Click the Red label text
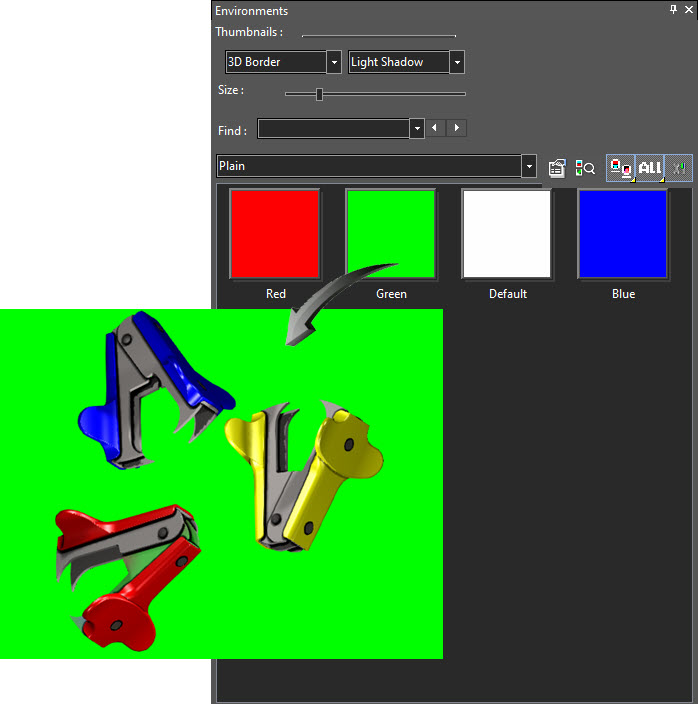 [x=276, y=294]
